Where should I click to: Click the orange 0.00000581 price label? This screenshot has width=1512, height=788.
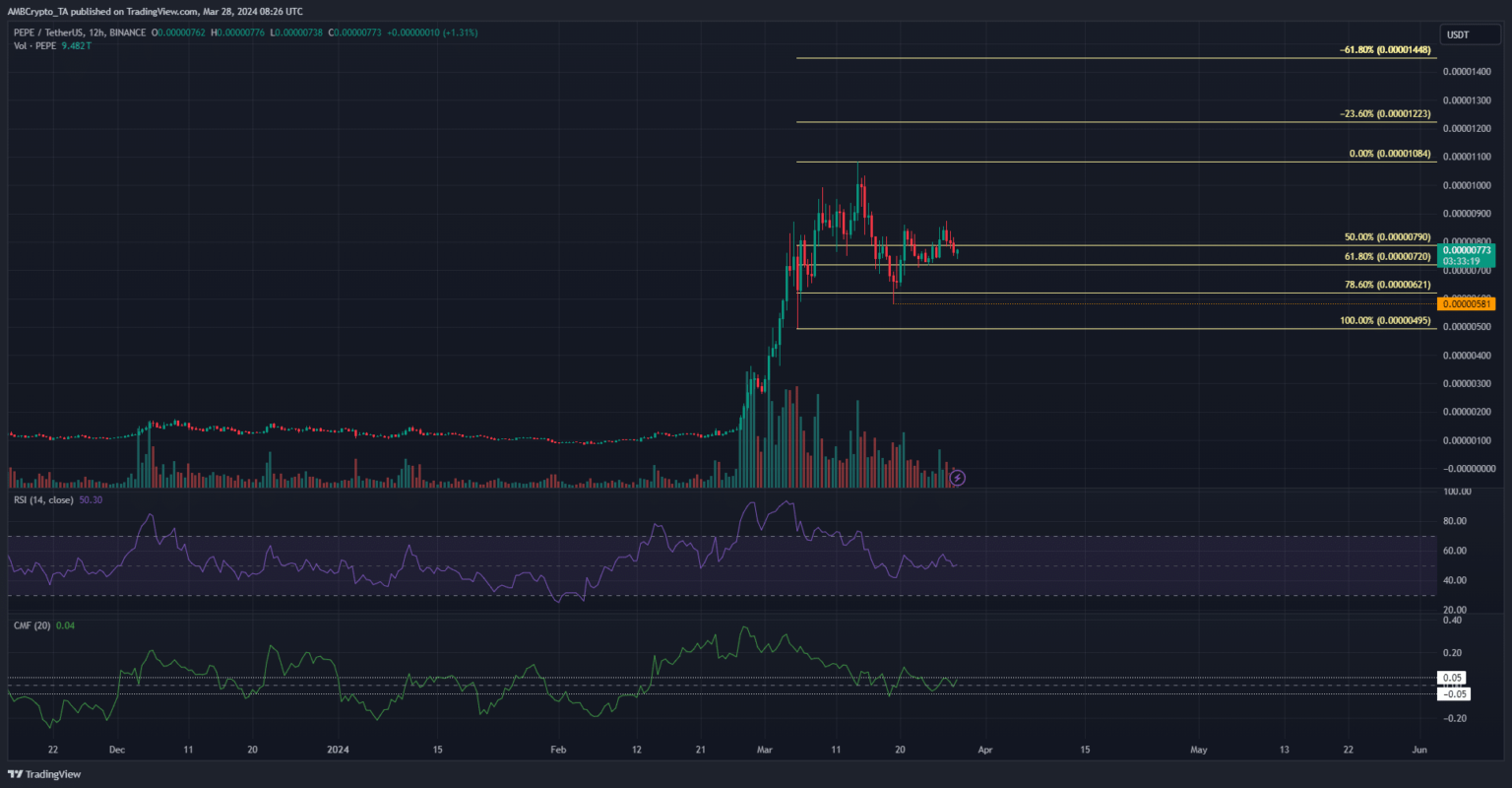pos(1467,303)
